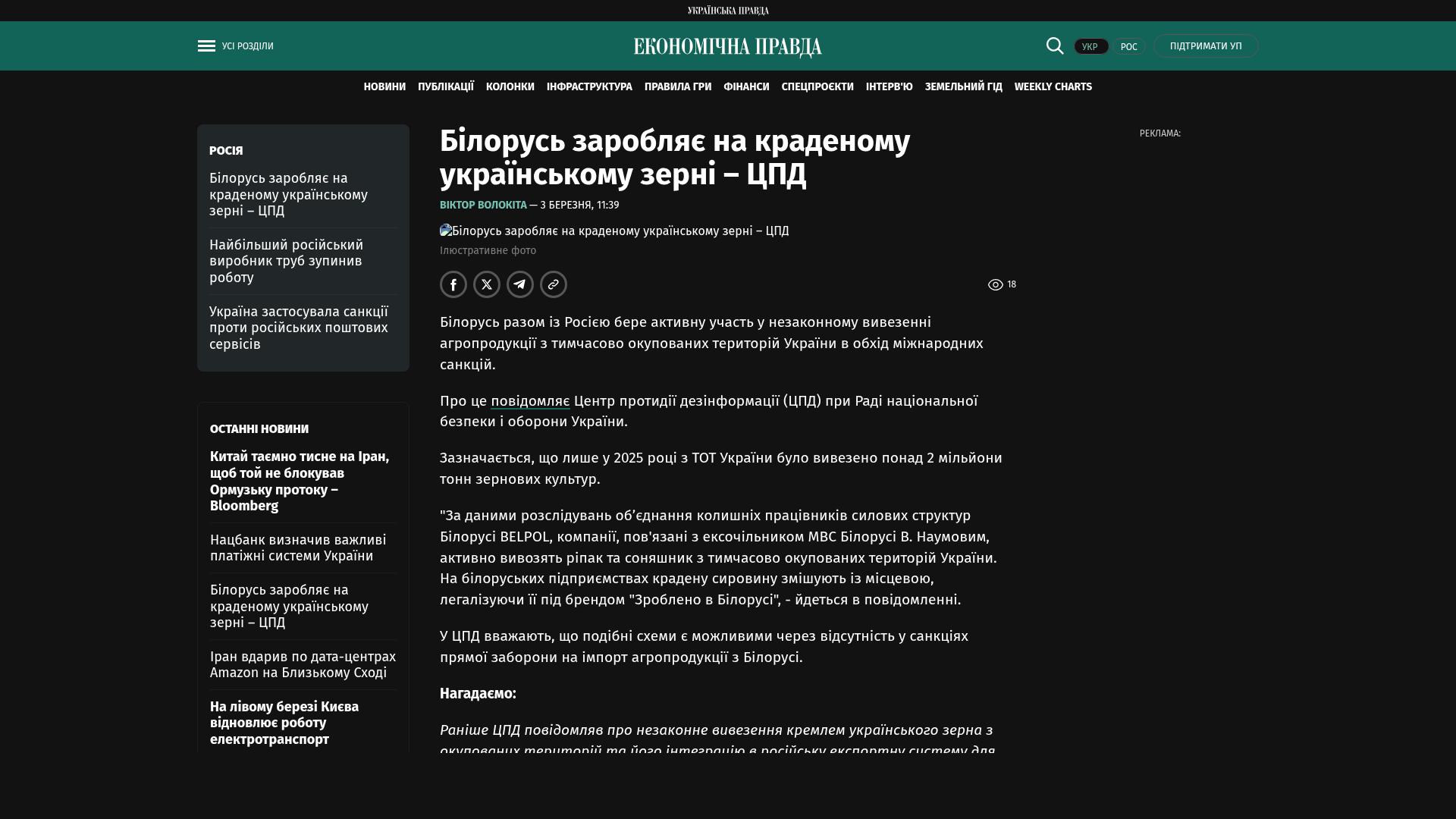Share article on X (Twitter)

(x=487, y=284)
